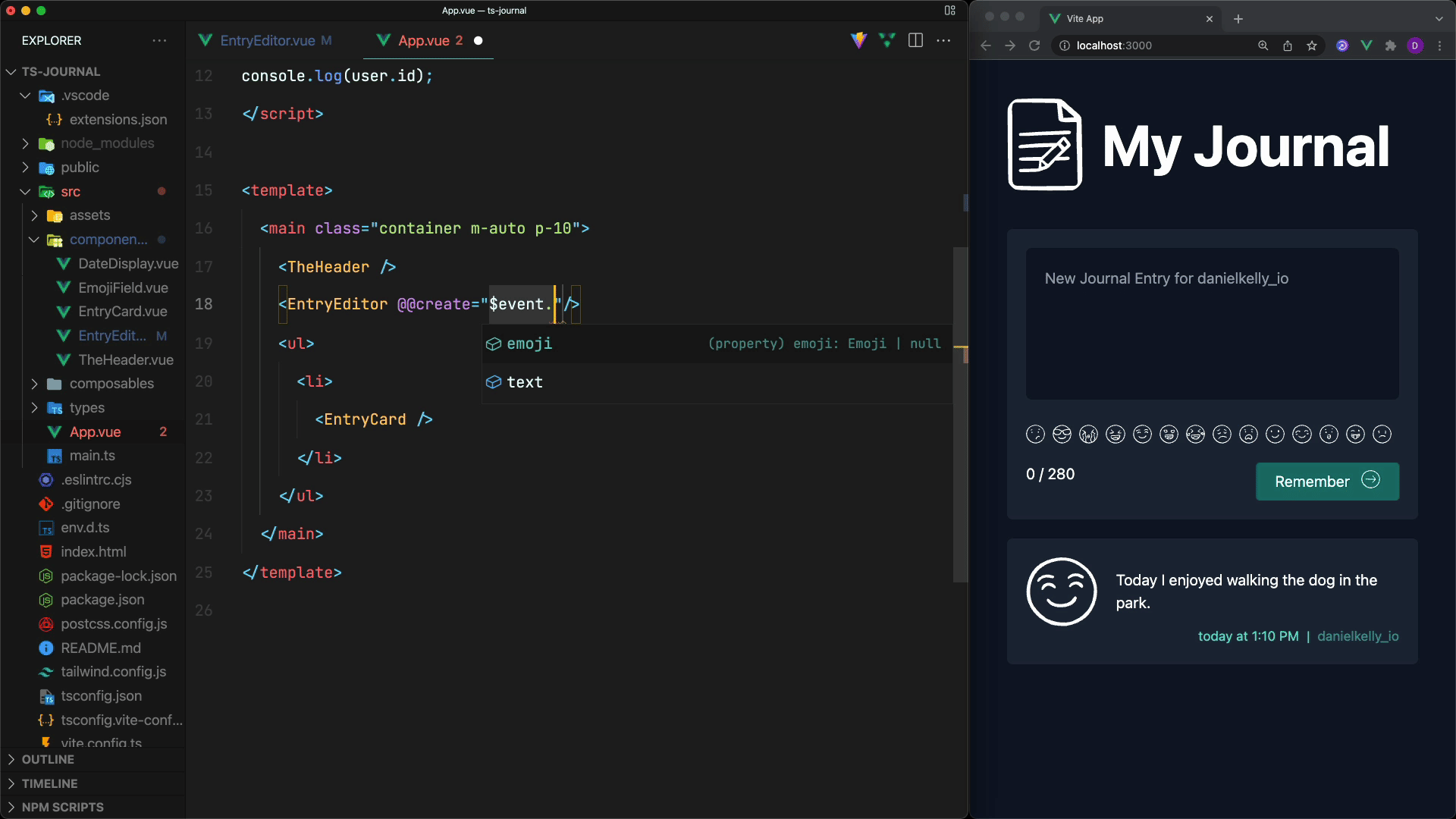
Task: Click Customize Layout icon in VS Code title bar
Action: tap(950, 11)
